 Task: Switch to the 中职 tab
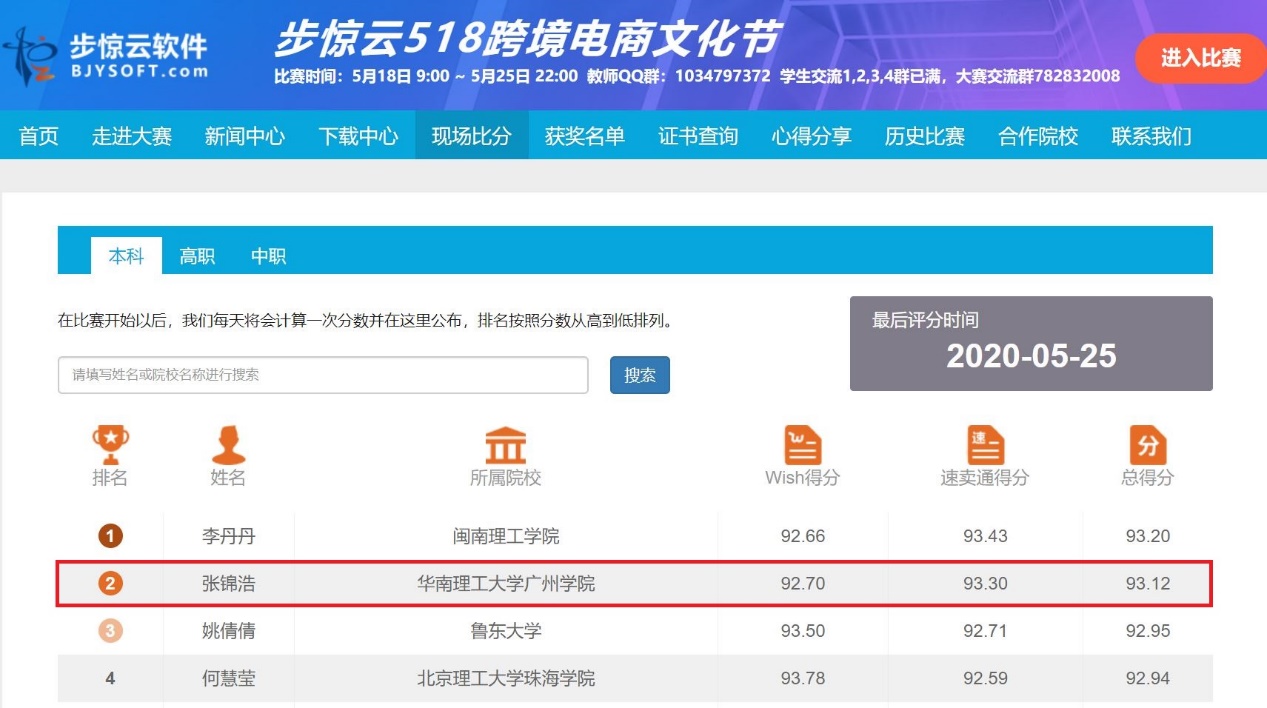[x=268, y=256]
